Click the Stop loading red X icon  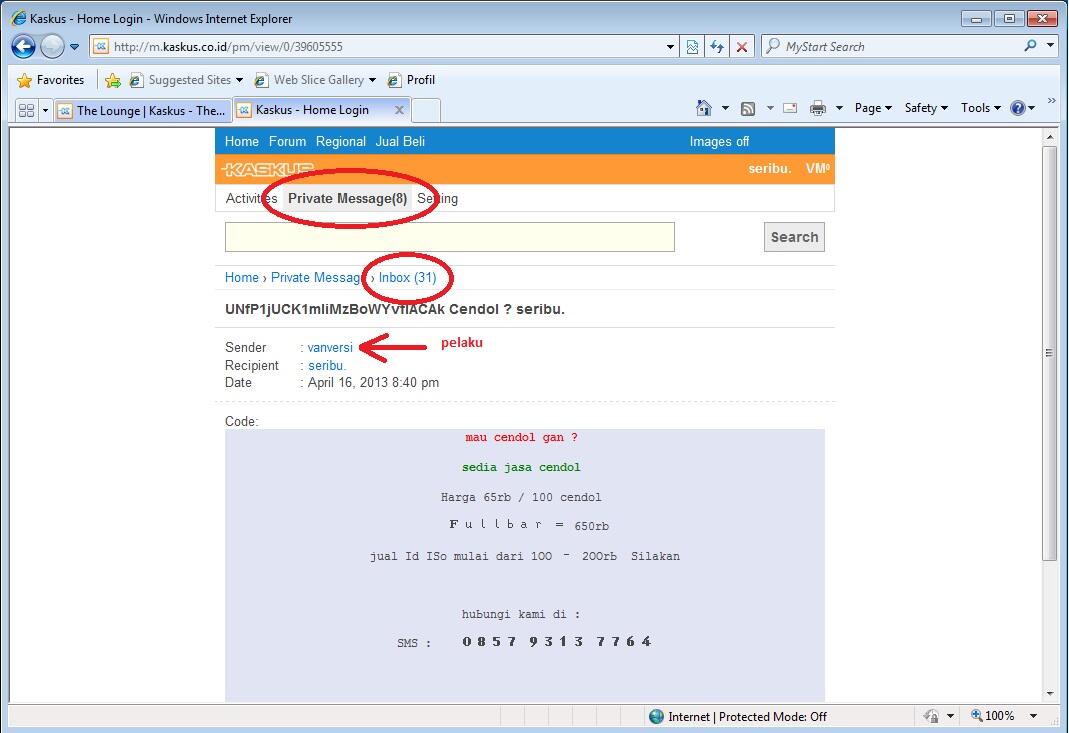pyautogui.click(x=742, y=47)
